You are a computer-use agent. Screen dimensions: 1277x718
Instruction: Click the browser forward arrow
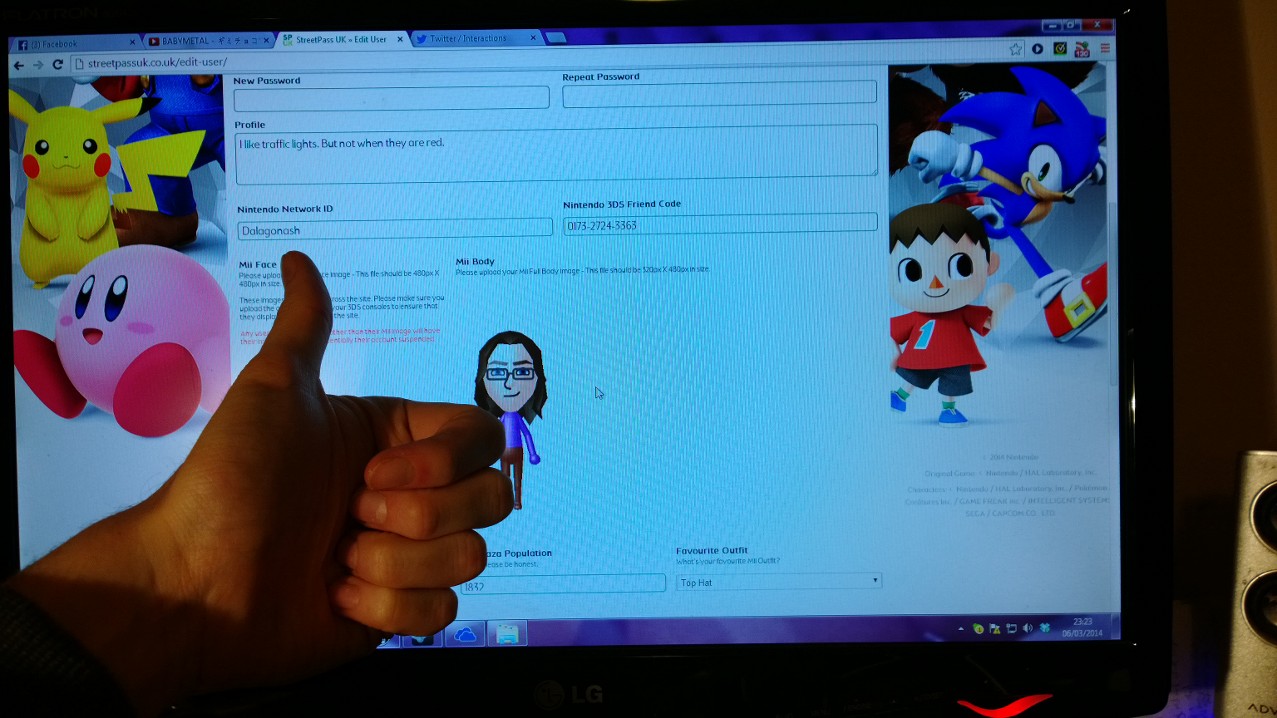[x=38, y=65]
